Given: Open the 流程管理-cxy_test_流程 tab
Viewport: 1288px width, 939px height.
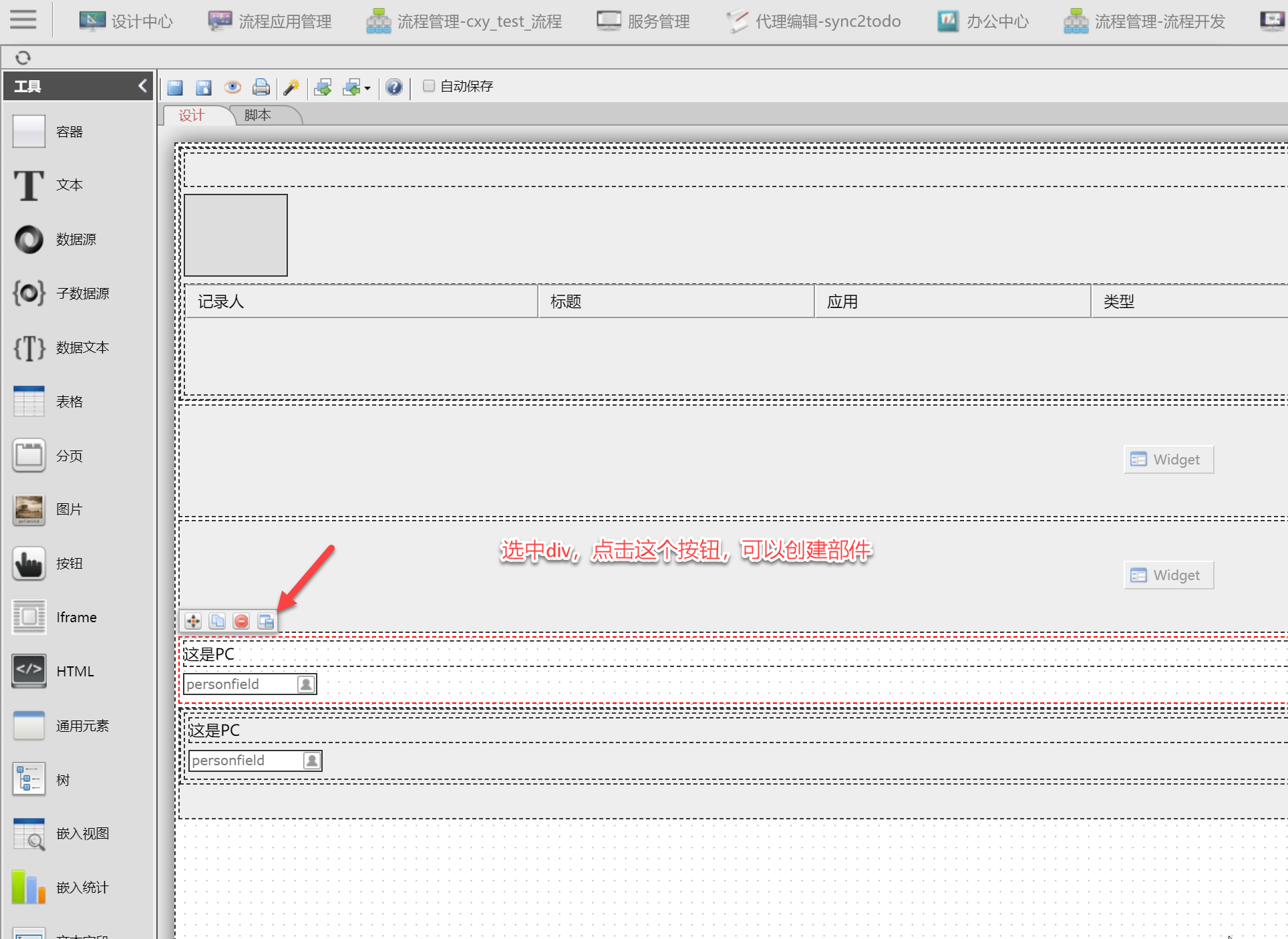Looking at the screenshot, I should coord(464,21).
